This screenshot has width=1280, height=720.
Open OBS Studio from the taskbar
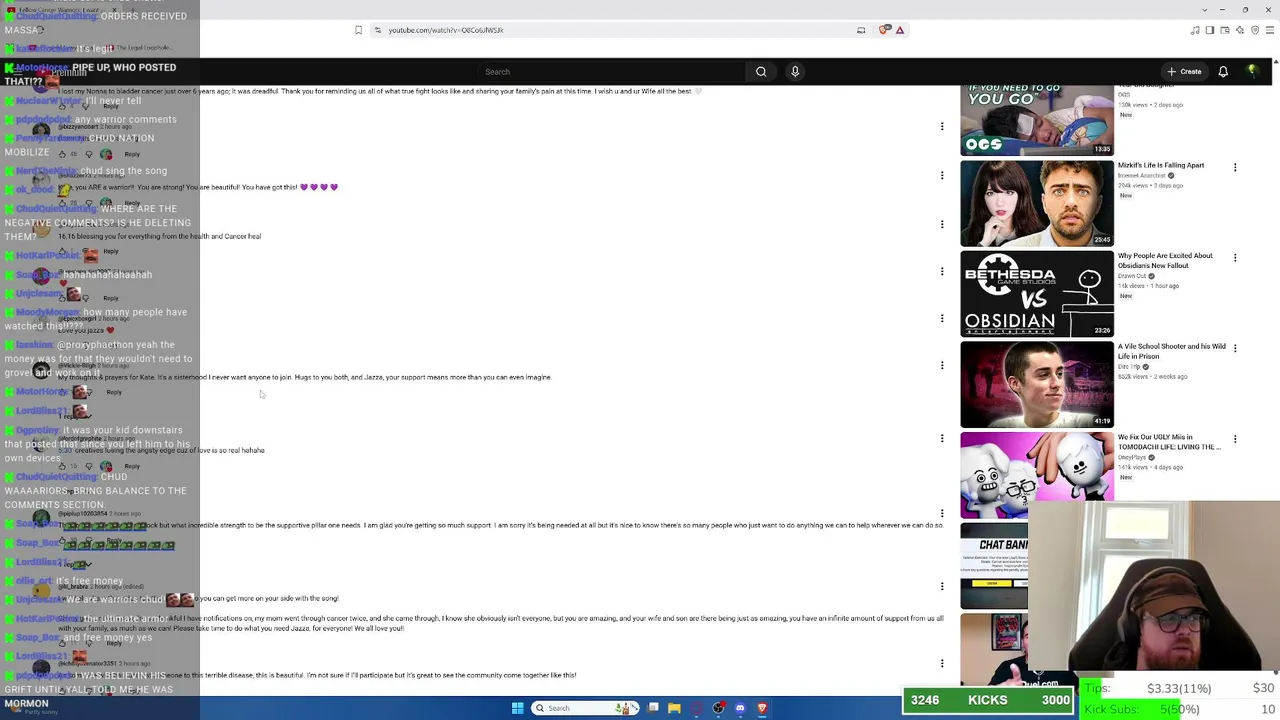point(718,708)
